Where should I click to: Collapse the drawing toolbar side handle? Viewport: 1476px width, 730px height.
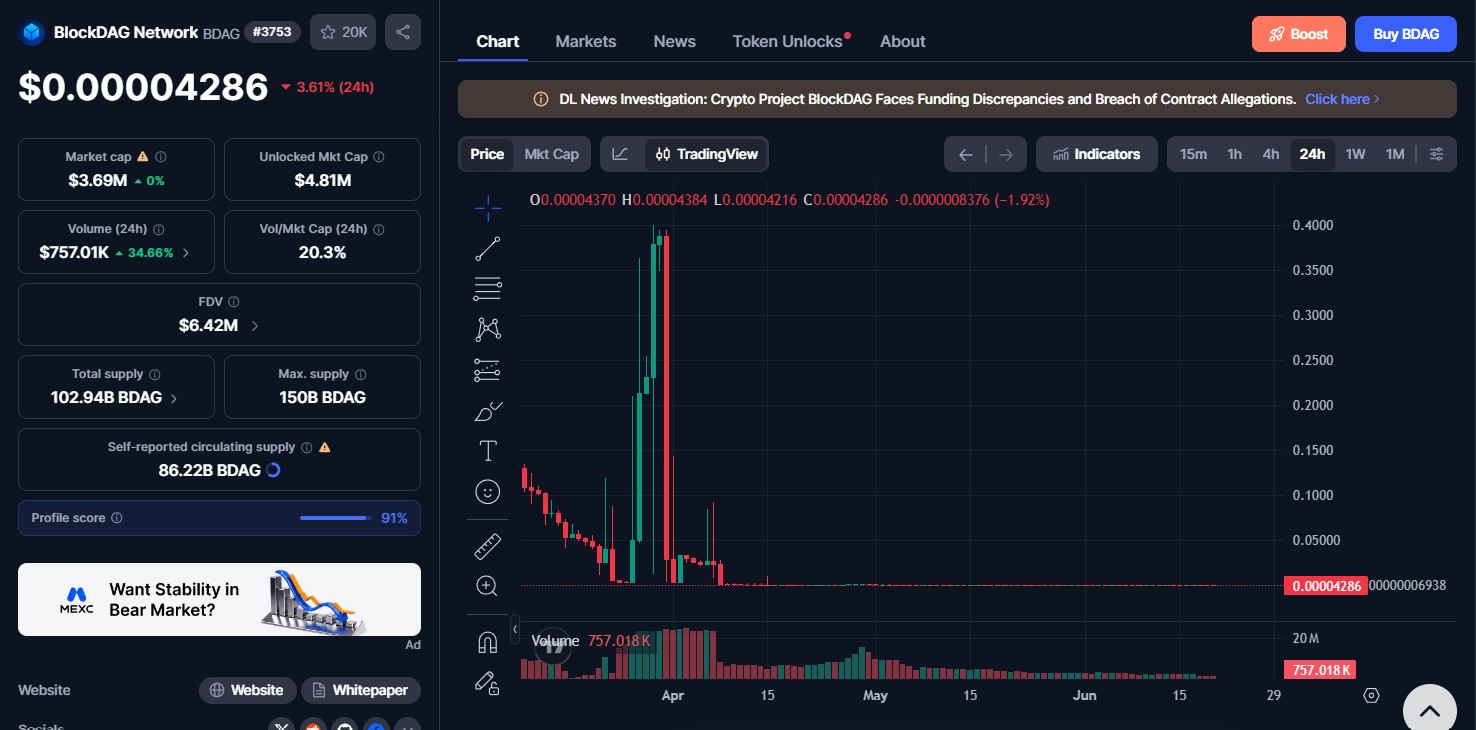pyautogui.click(x=515, y=629)
